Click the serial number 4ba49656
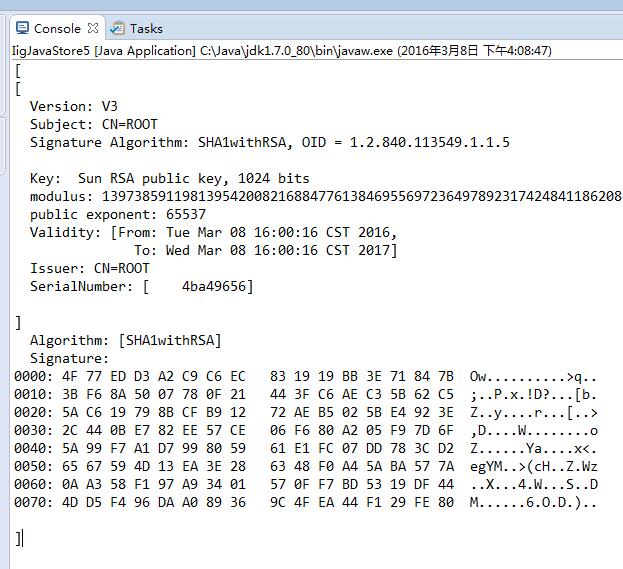 click(x=214, y=286)
